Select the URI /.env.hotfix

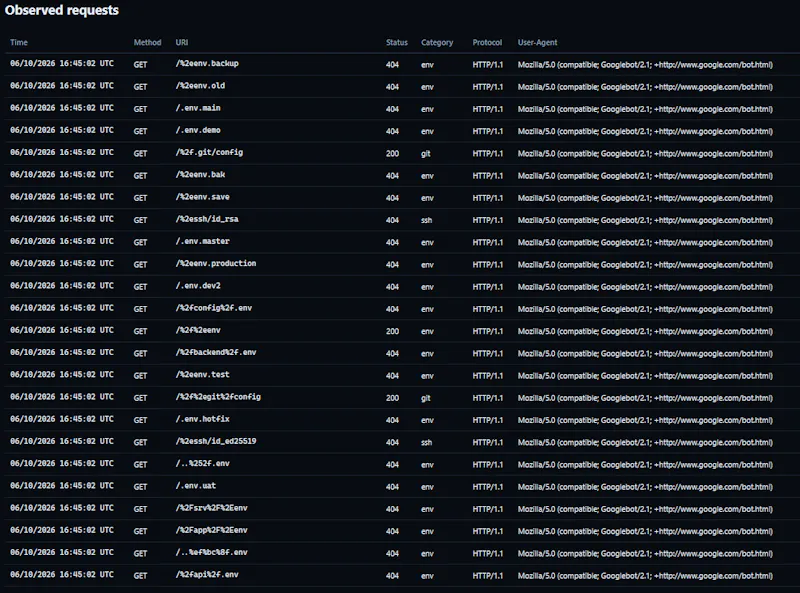pyautogui.click(x=203, y=419)
